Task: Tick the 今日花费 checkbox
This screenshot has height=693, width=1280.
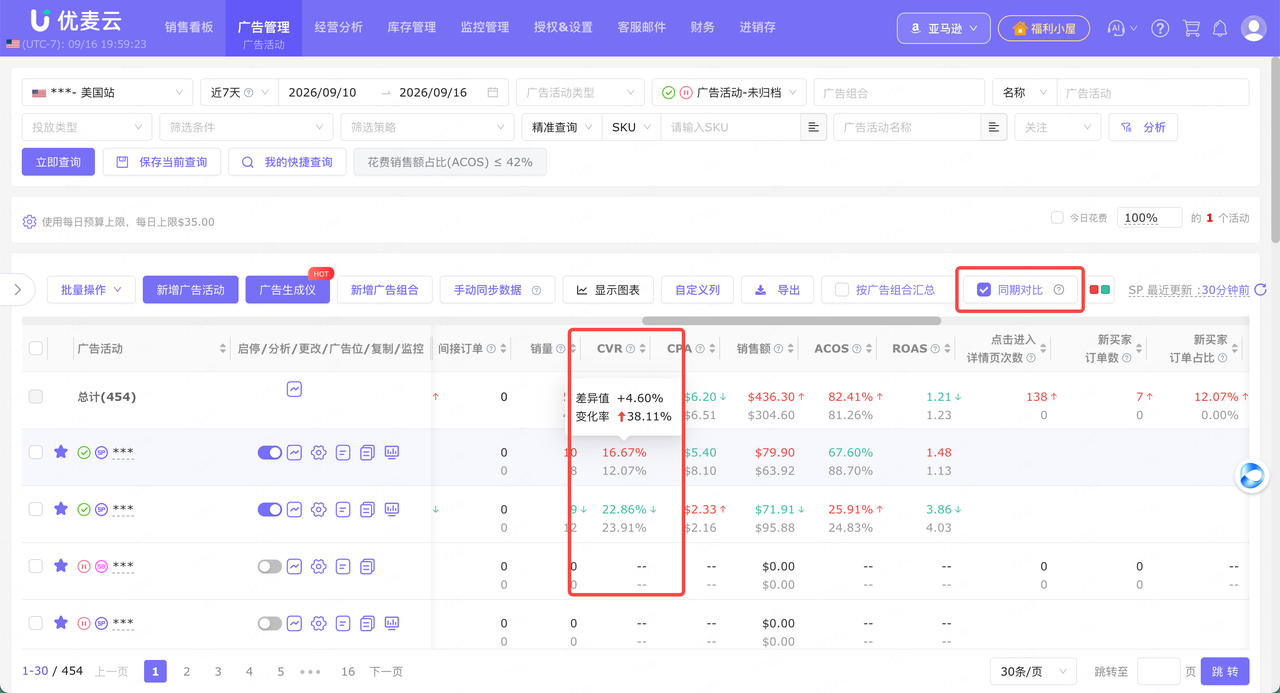Action: (1057, 217)
